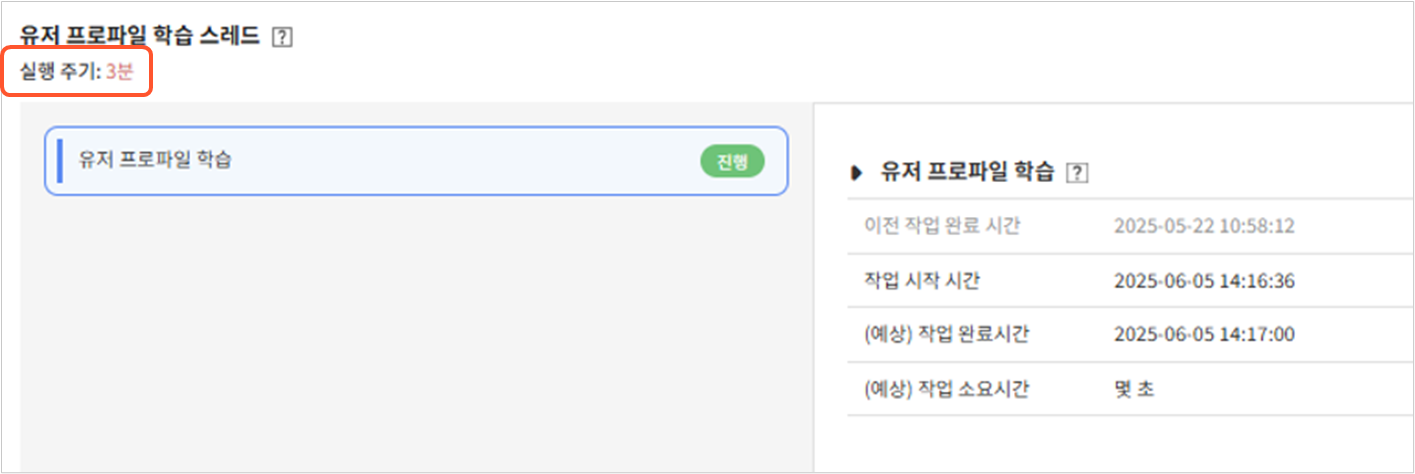The height and width of the screenshot is (474, 1415).
Task: Click the 3분 execution interval value
Action: pyautogui.click(x=119, y=72)
